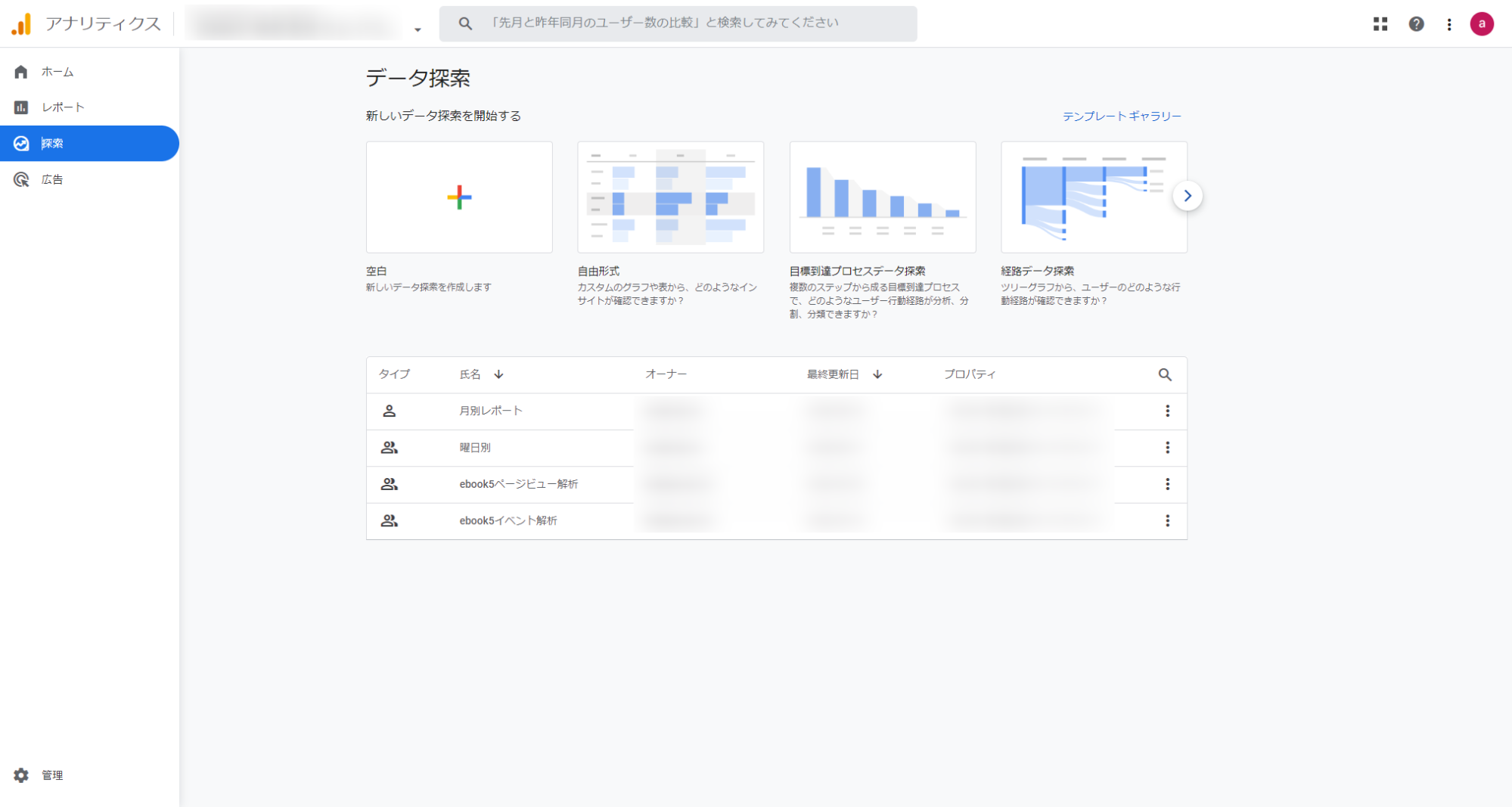Click the account avatar 'a'
The height and width of the screenshot is (807, 1512).
[1482, 24]
